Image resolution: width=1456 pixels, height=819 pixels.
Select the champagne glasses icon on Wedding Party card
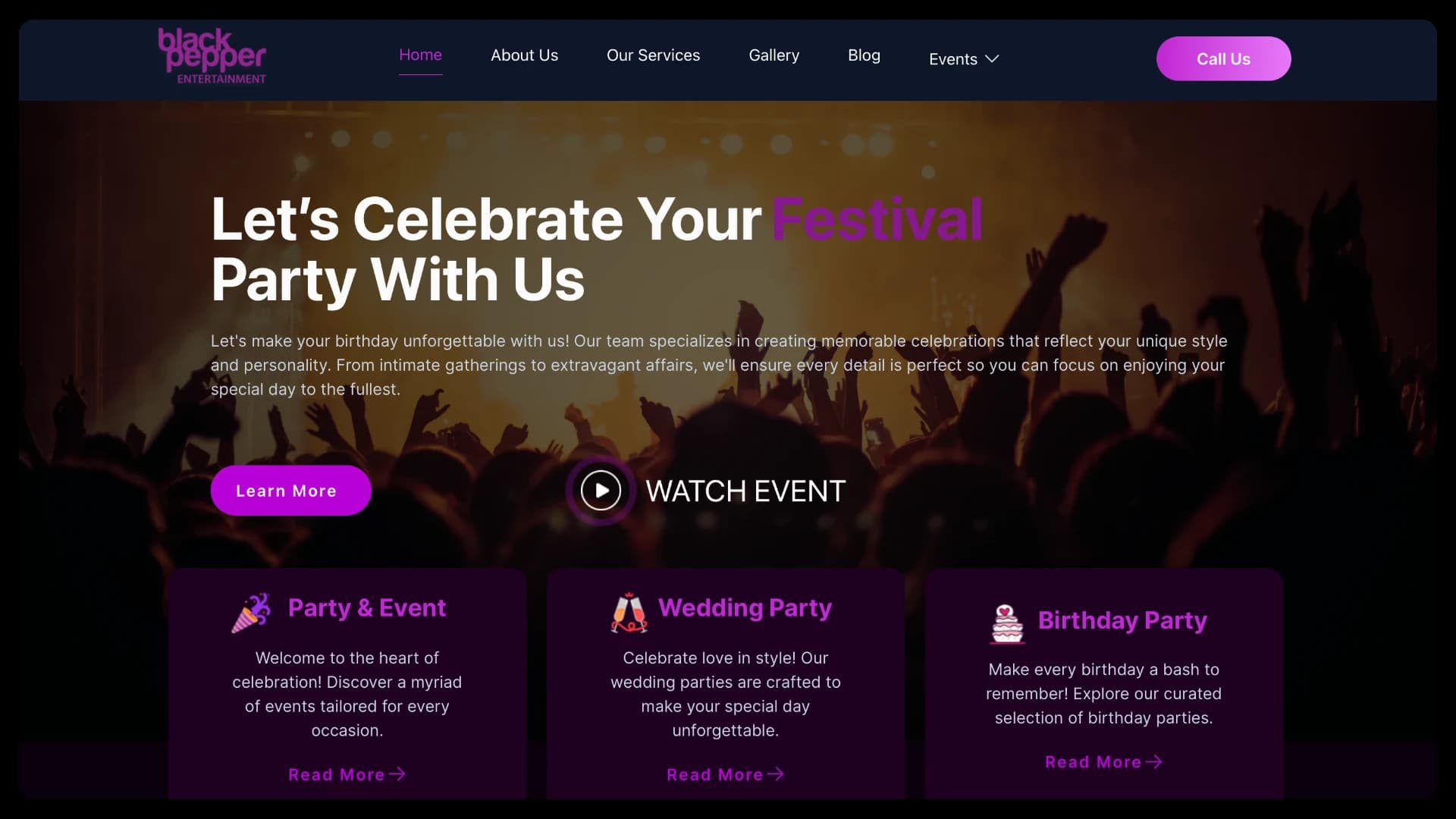click(x=629, y=611)
